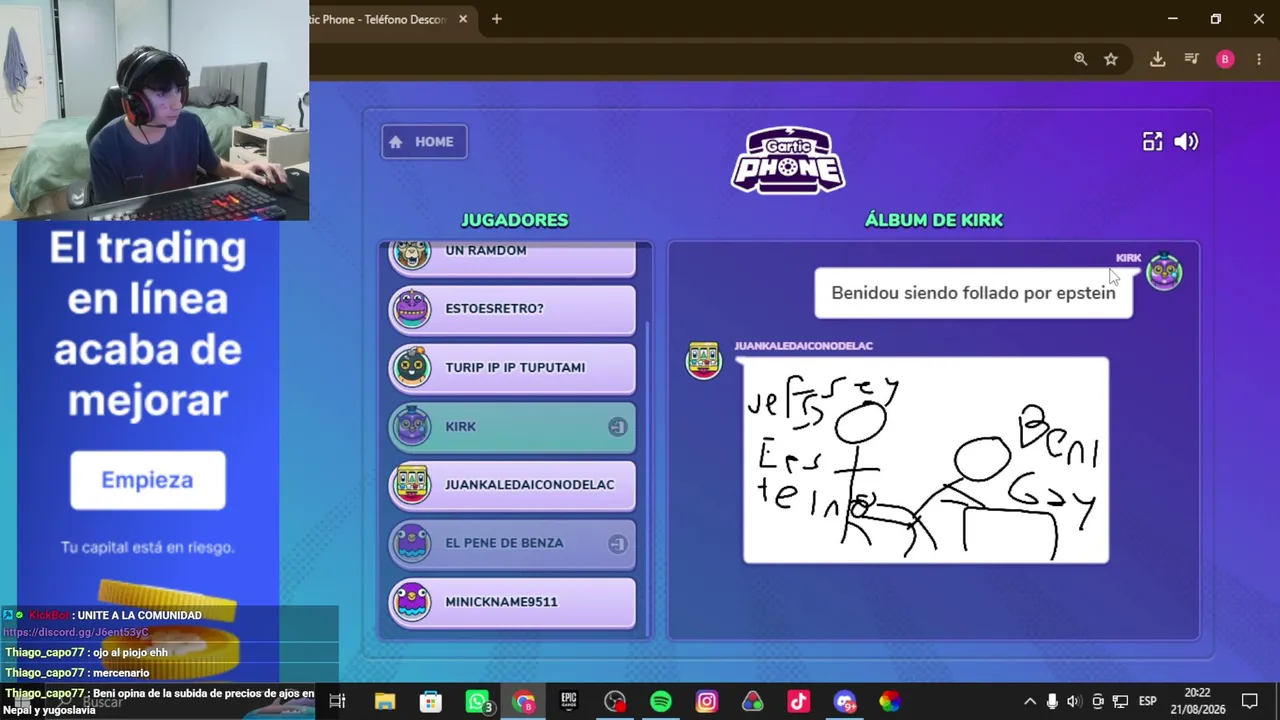Select player JUANKALEDAICONODELAC in the list
This screenshot has width=1280, height=720.
point(512,485)
